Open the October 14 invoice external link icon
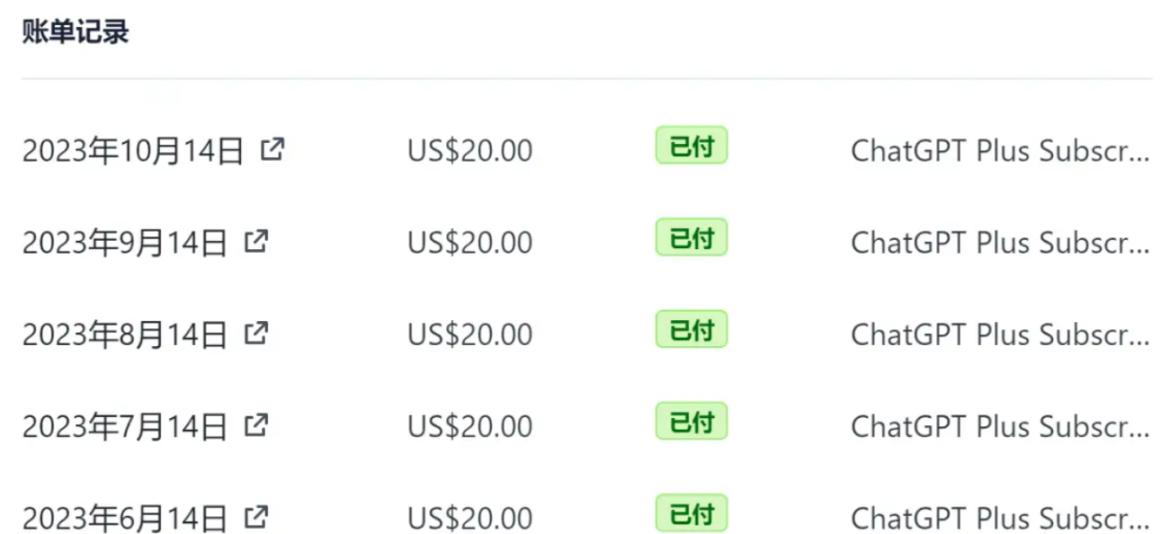Viewport: 1161px width, 534px height. (273, 150)
